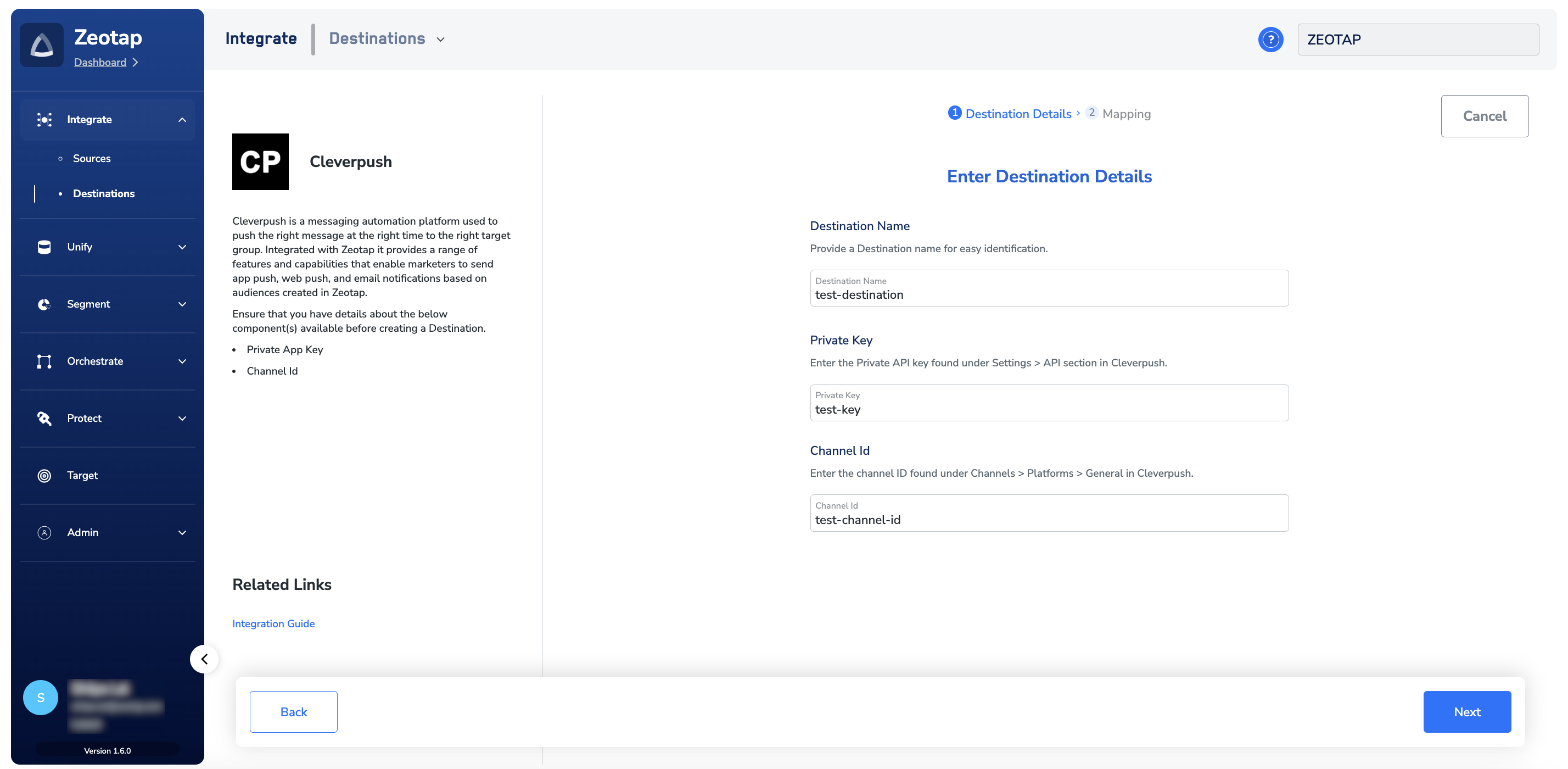
Task: Click the Zeotap logo icon
Action: pyautogui.click(x=41, y=45)
